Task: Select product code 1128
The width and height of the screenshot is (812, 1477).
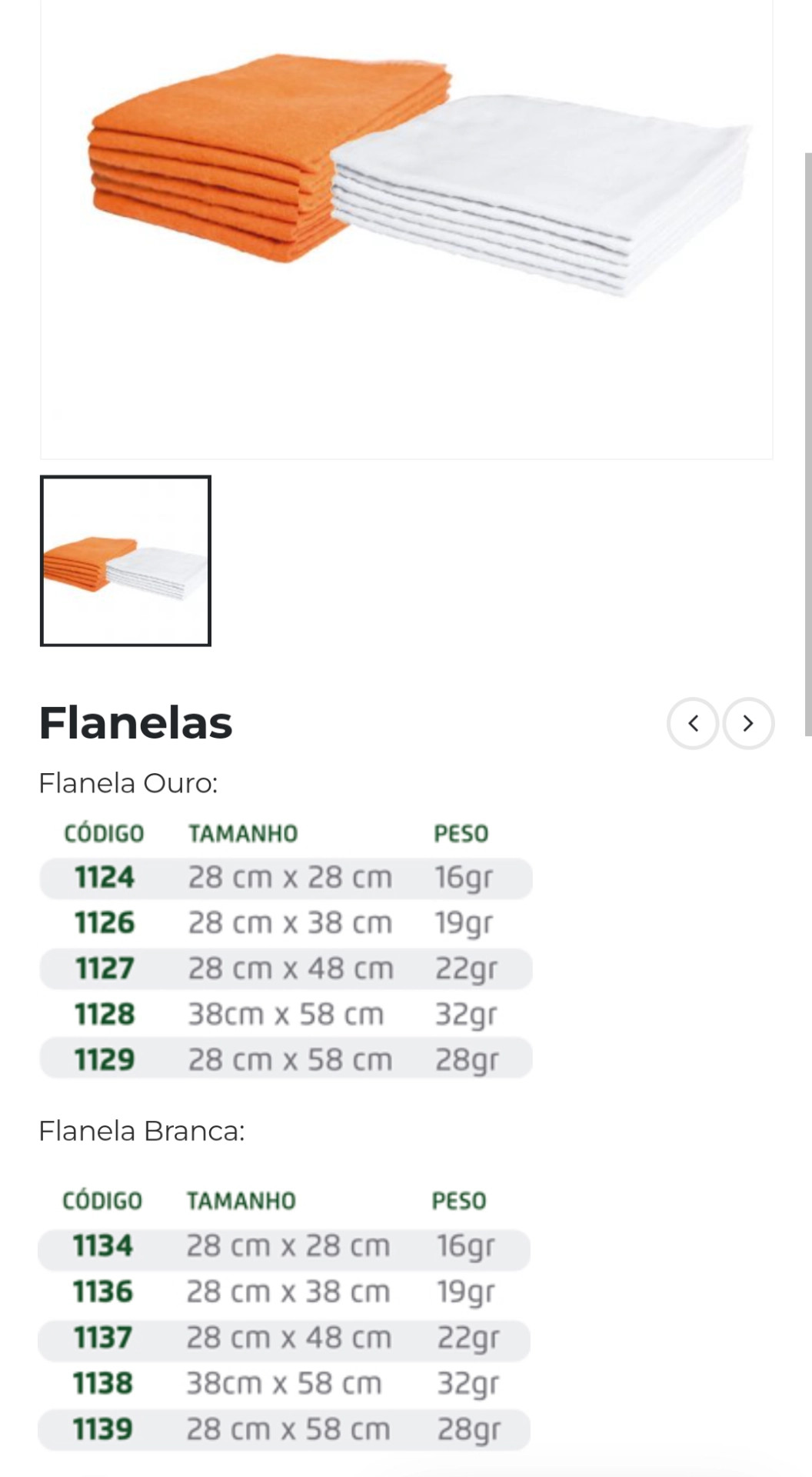Action: click(105, 1015)
